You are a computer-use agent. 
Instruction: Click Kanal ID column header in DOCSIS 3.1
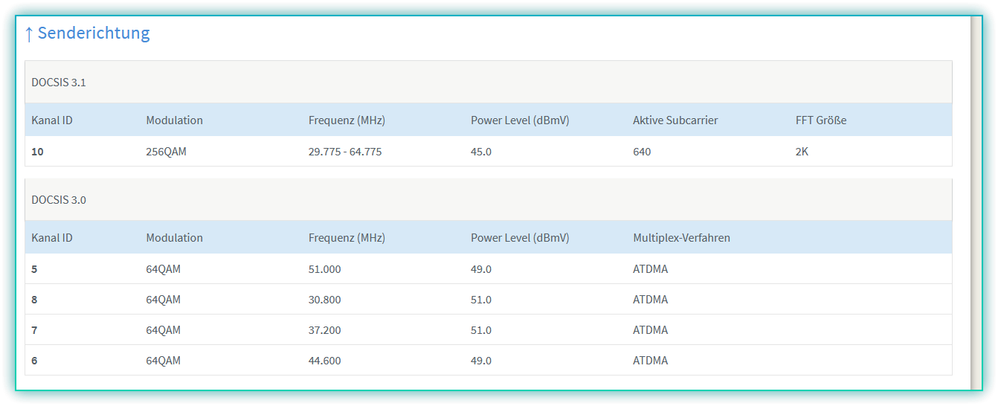click(x=52, y=120)
